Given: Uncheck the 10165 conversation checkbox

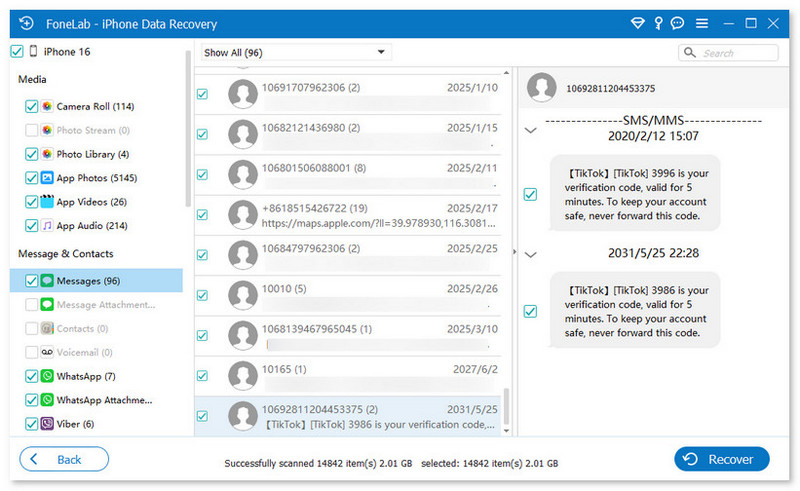Looking at the screenshot, I should (203, 376).
